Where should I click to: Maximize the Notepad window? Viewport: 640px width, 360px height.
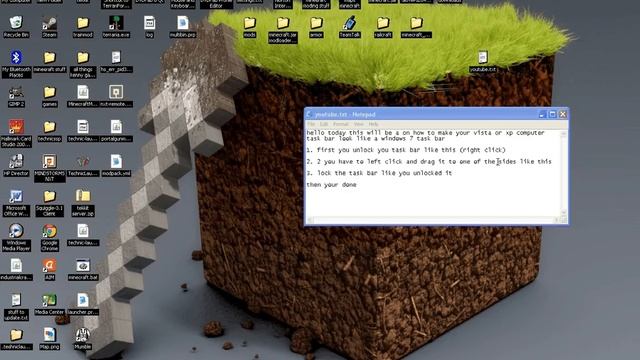tap(553, 114)
